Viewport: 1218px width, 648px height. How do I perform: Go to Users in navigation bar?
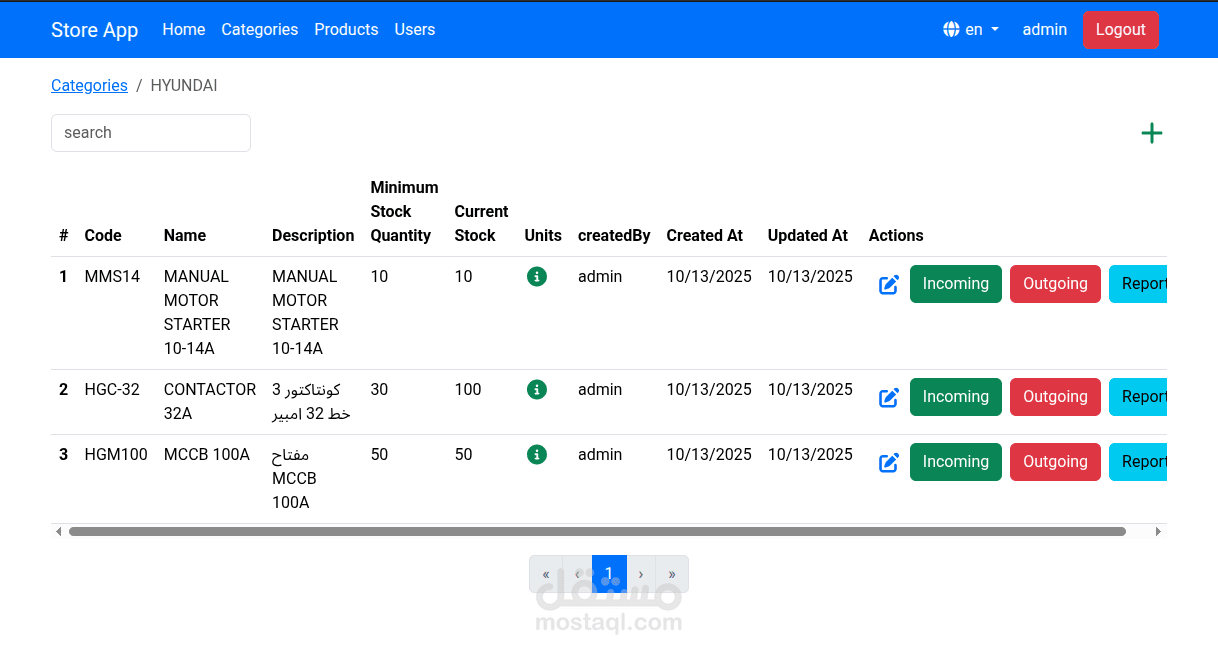pos(414,30)
